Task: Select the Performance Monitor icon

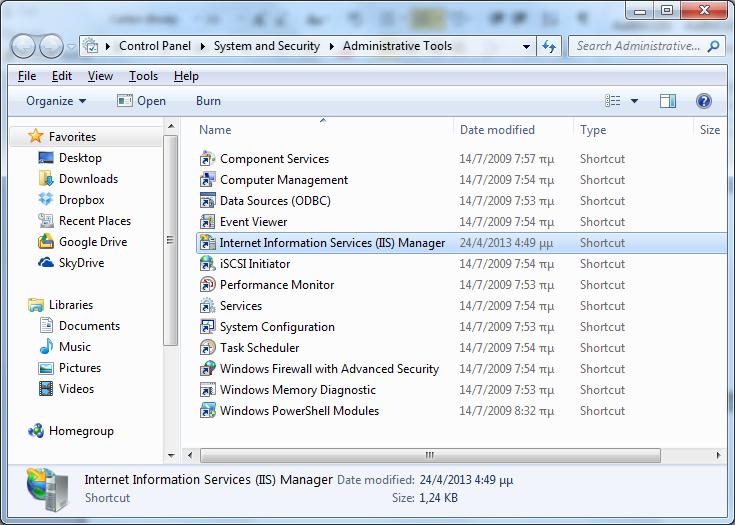Action: [207, 285]
